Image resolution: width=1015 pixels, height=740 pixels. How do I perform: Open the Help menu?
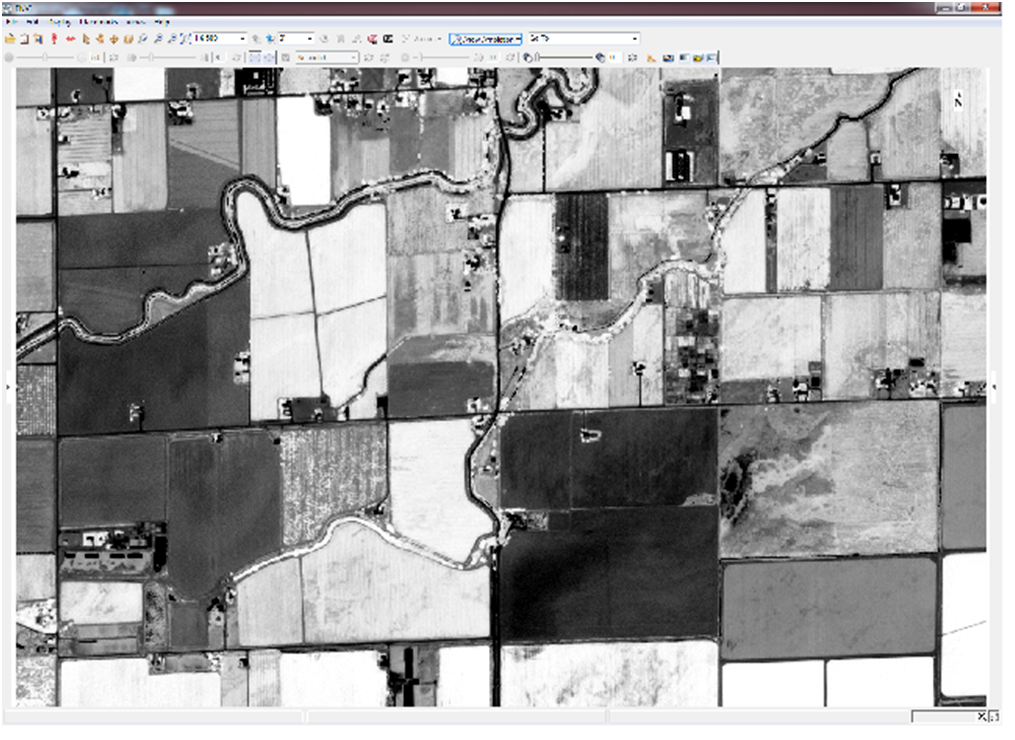click(162, 22)
